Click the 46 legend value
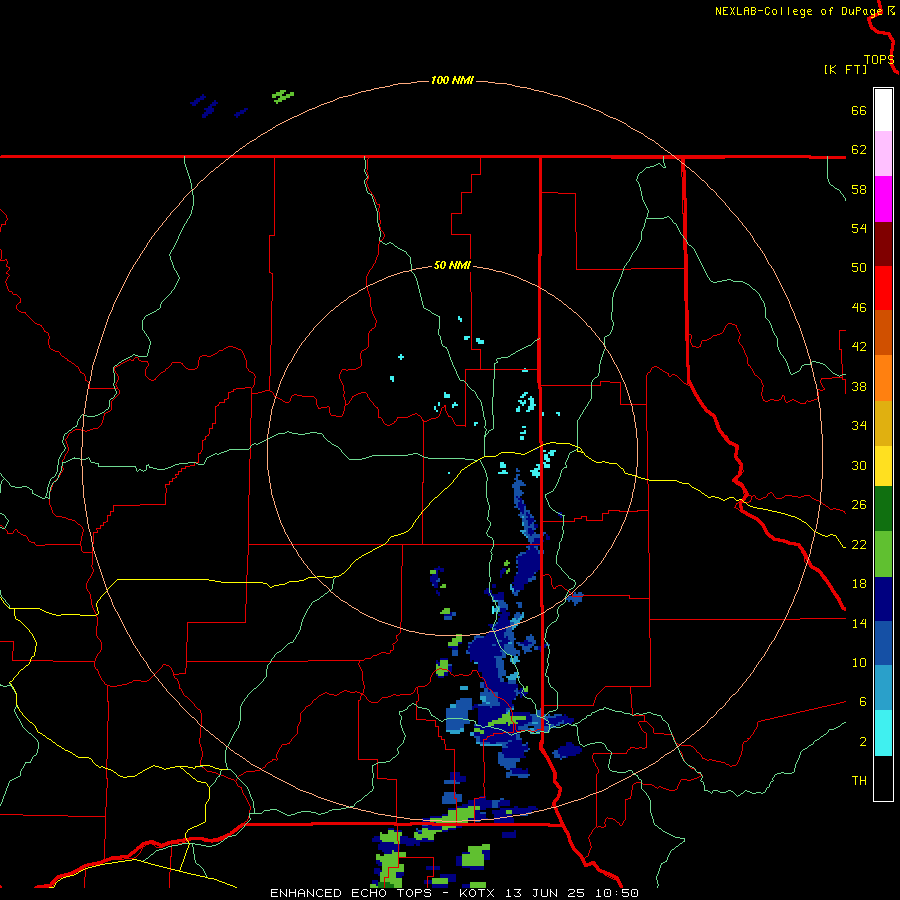The width and height of the screenshot is (900, 900). (859, 308)
